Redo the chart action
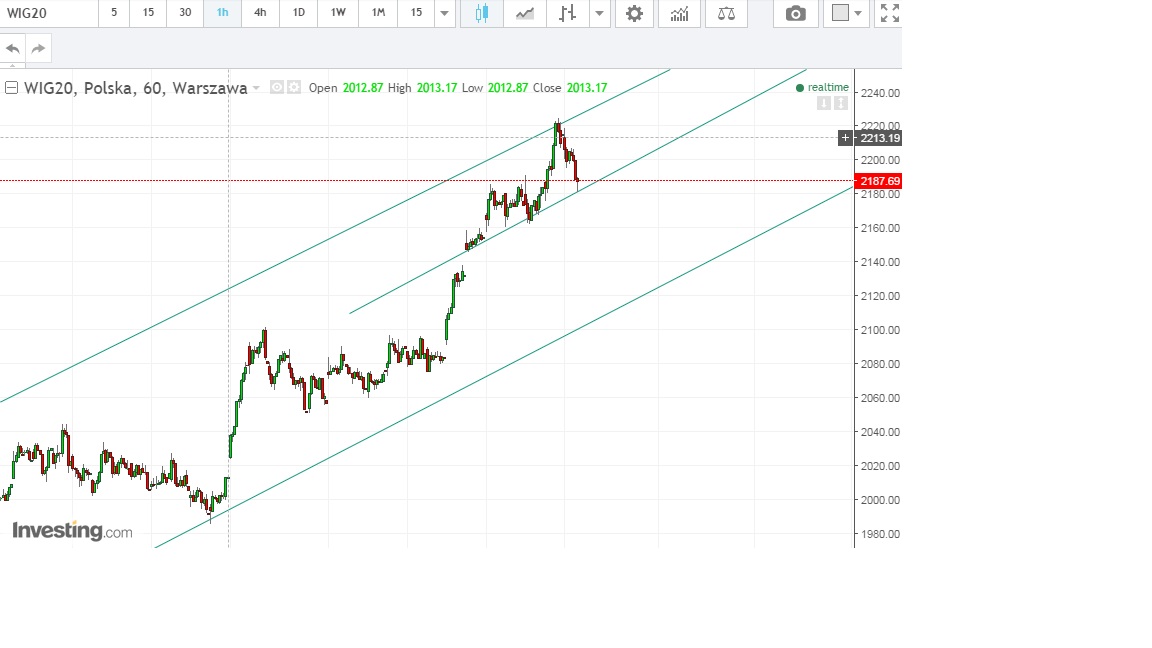Viewport: 1152px width, 648px height. point(38,48)
